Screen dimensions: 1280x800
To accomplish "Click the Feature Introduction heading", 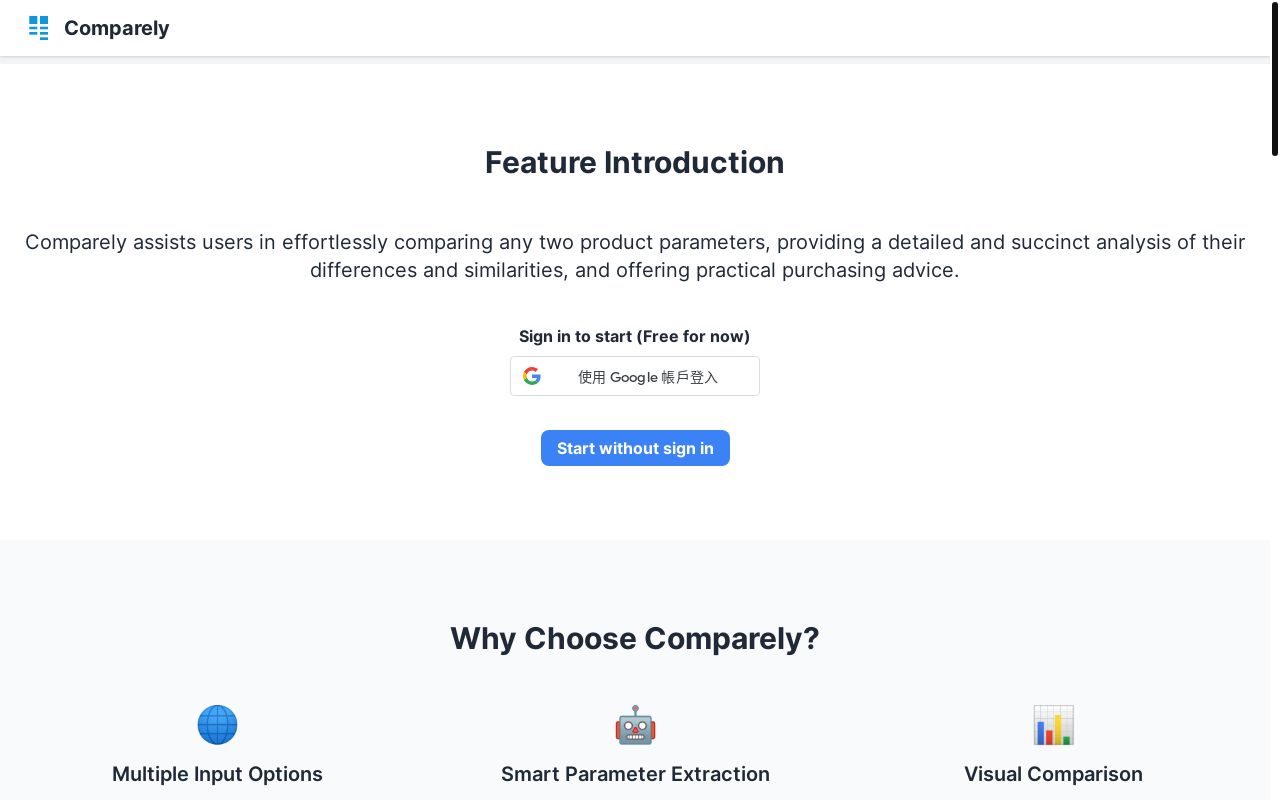I will click(634, 162).
